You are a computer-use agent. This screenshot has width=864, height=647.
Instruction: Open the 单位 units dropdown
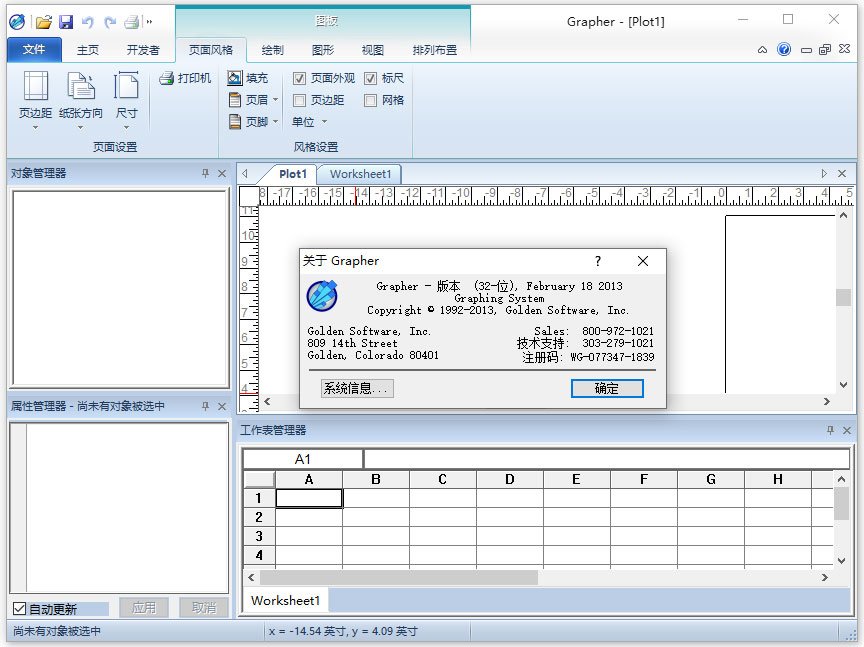click(309, 122)
